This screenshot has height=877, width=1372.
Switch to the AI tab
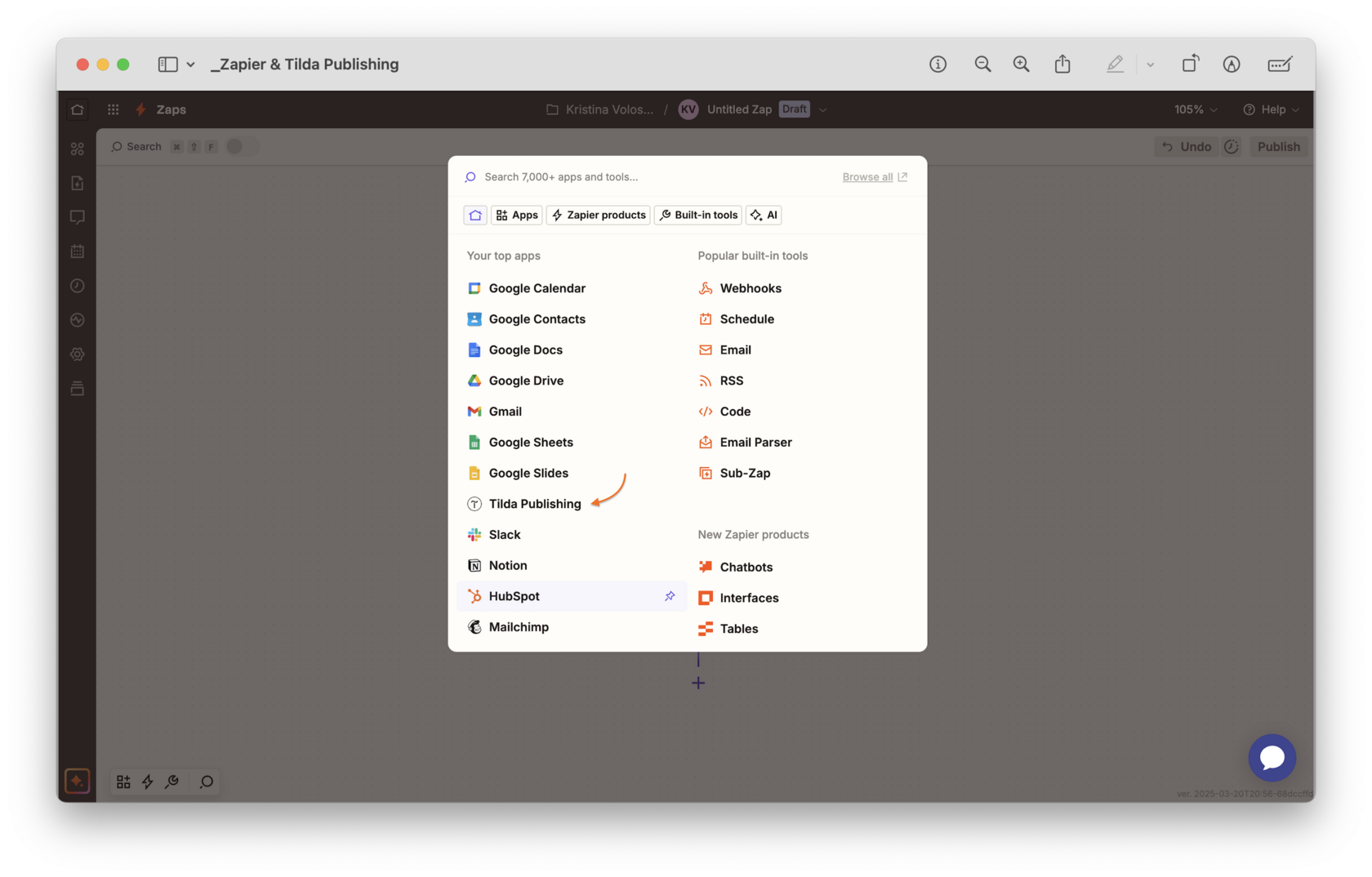(x=764, y=215)
